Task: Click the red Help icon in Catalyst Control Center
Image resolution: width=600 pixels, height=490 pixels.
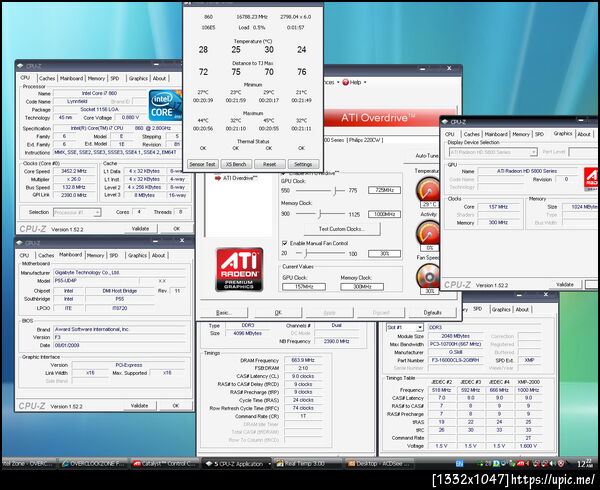Action: (x=346, y=82)
